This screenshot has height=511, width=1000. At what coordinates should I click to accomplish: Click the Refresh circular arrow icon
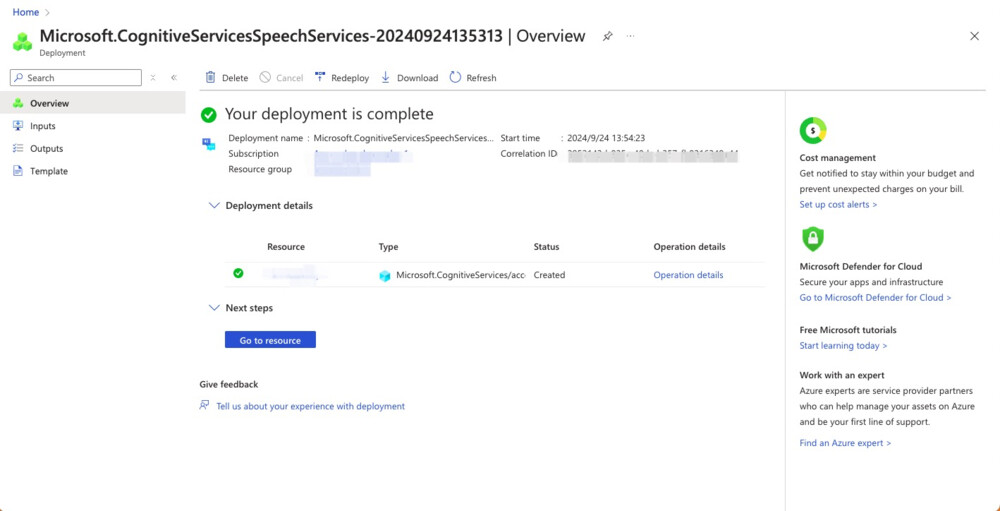[455, 77]
